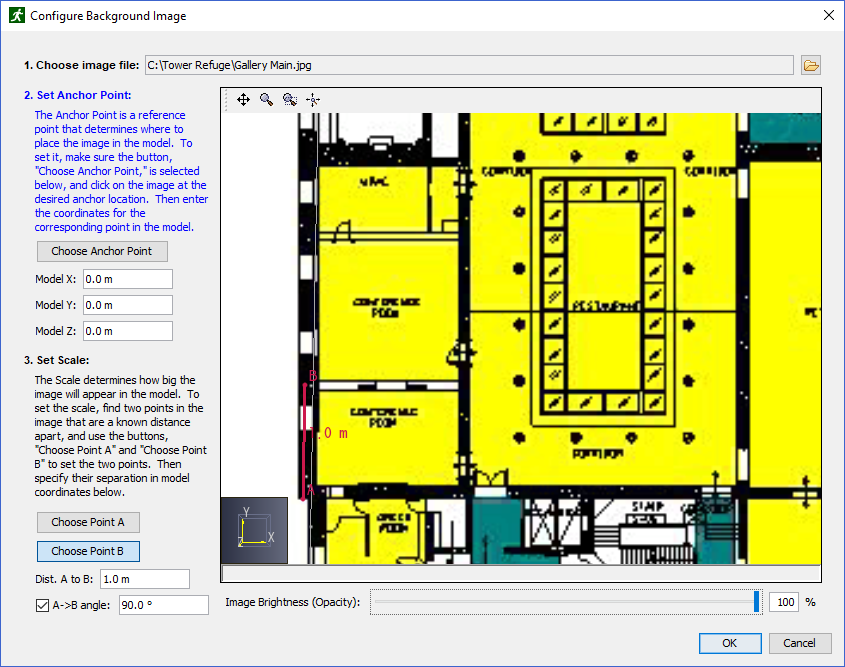The image size is (845, 667).
Task: Open the browse folder icon for image file
Action: (x=811, y=66)
